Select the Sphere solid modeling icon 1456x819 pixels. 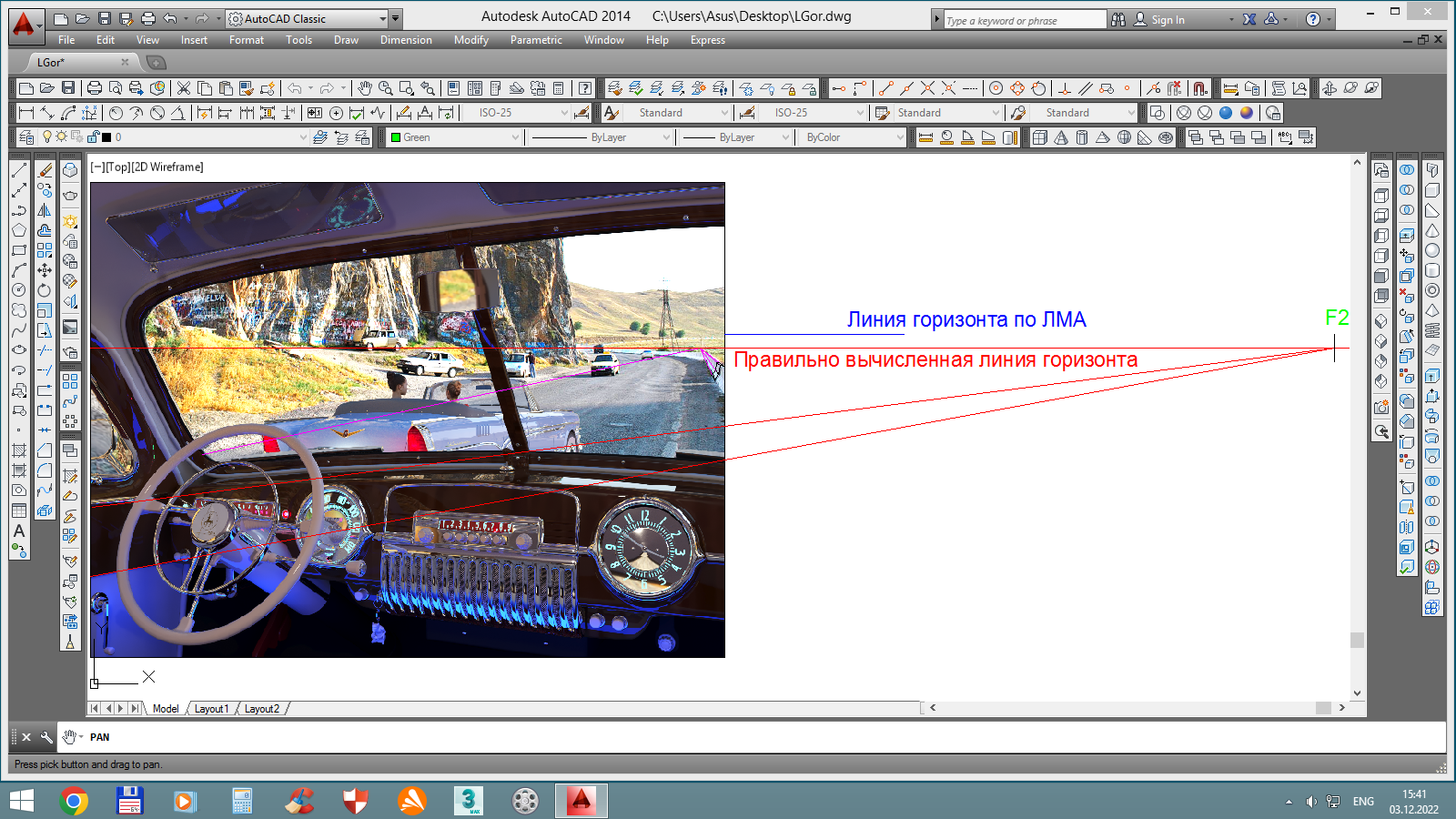point(1432,250)
